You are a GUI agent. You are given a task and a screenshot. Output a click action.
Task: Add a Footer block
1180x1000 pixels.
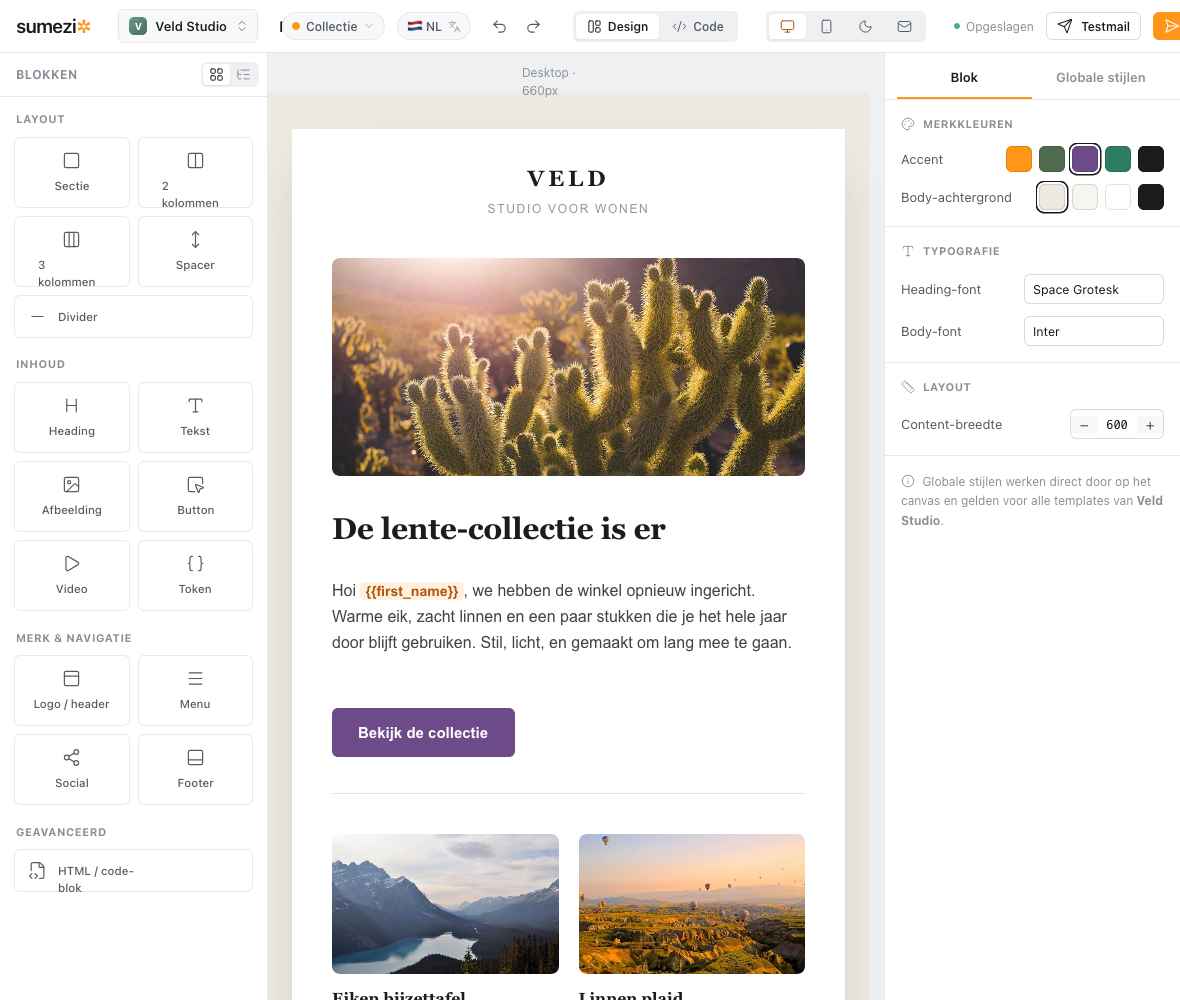coord(195,770)
